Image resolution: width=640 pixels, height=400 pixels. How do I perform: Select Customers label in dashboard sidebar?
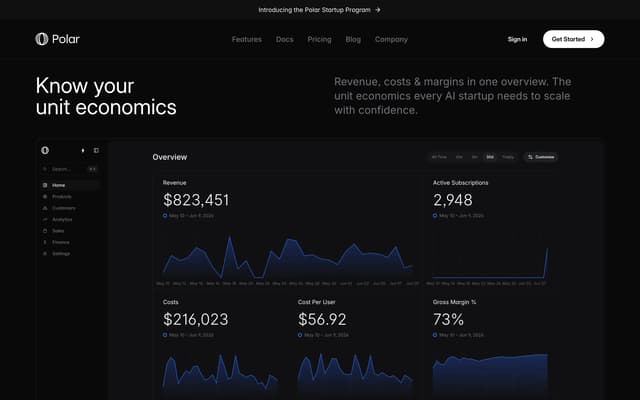point(64,208)
